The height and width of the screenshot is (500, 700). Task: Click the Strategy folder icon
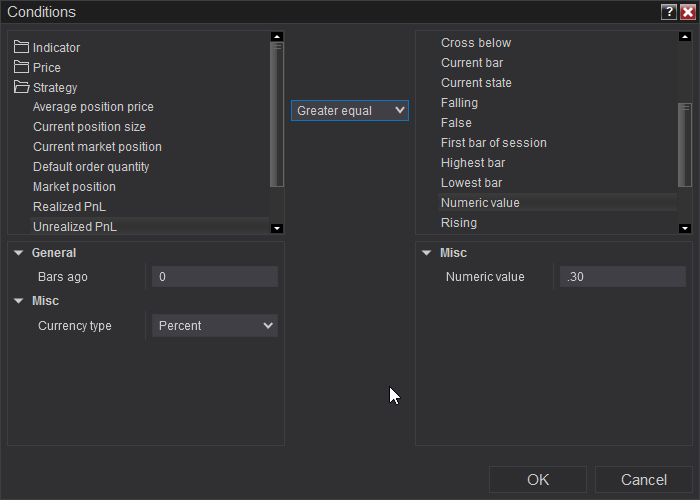[22, 87]
